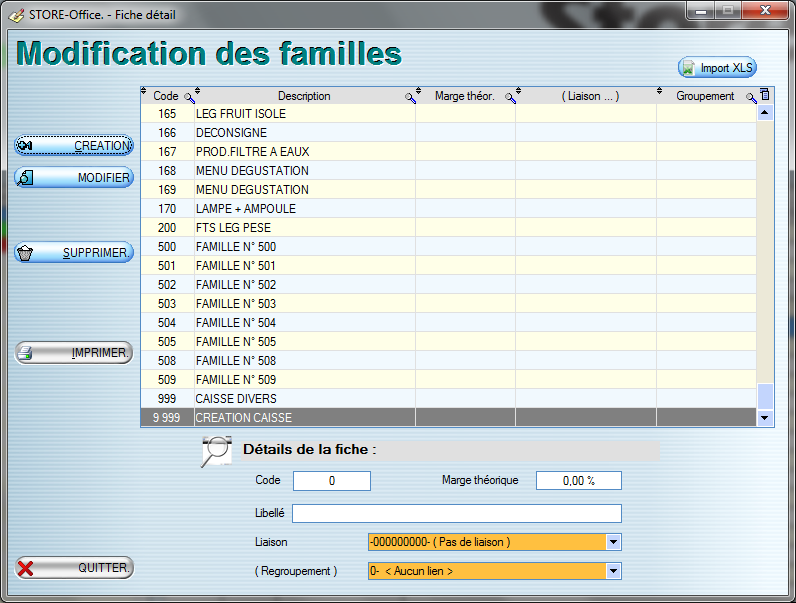Click the magnifier icon in Description column header
The height and width of the screenshot is (603, 796).
coord(410,97)
